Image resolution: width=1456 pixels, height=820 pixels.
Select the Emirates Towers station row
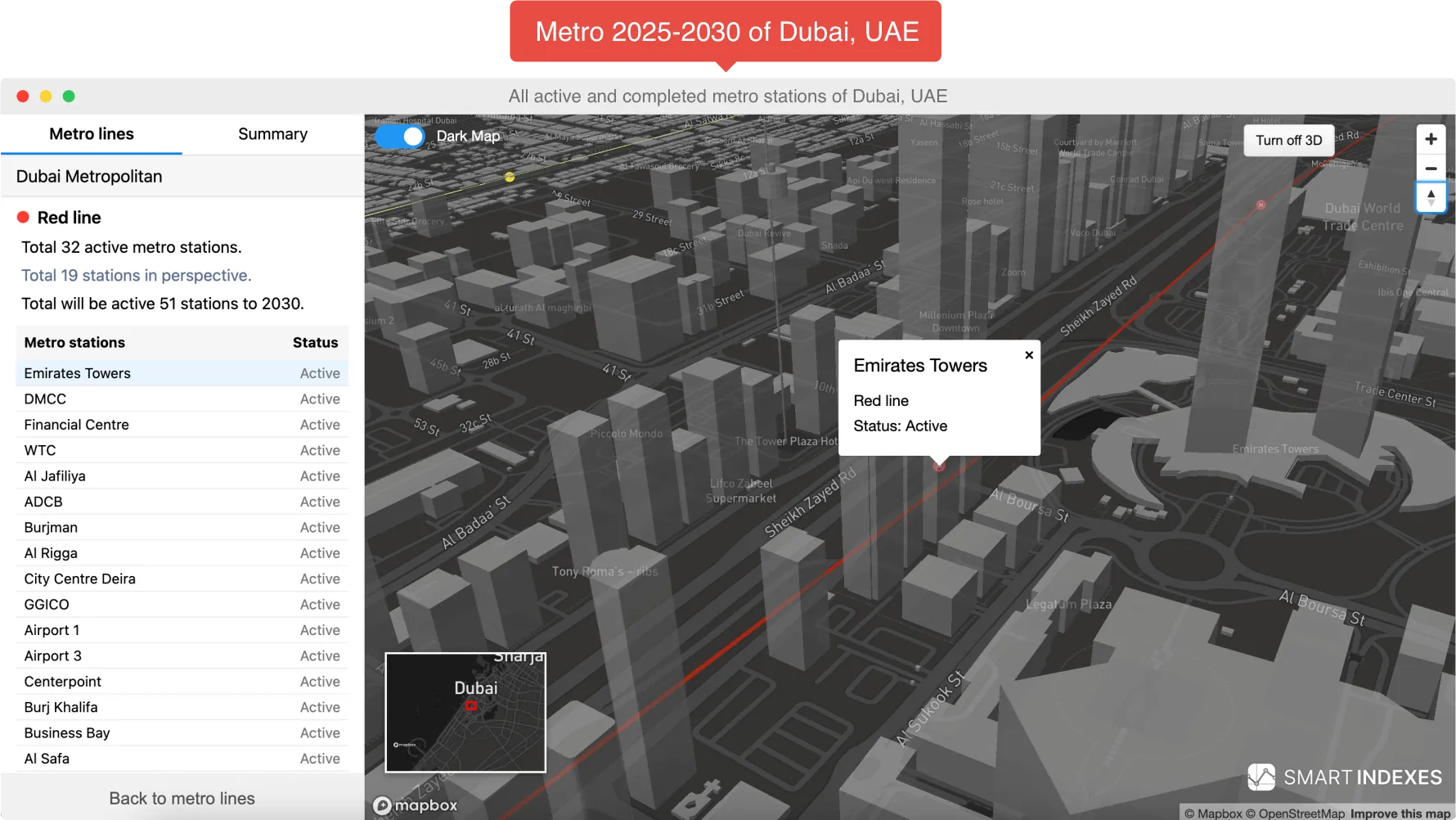click(x=182, y=373)
